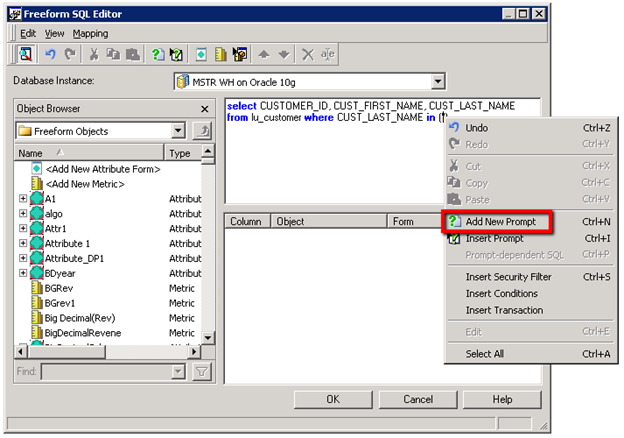
Task: Click the Cut scissors toolbar icon
Action: tap(94, 55)
